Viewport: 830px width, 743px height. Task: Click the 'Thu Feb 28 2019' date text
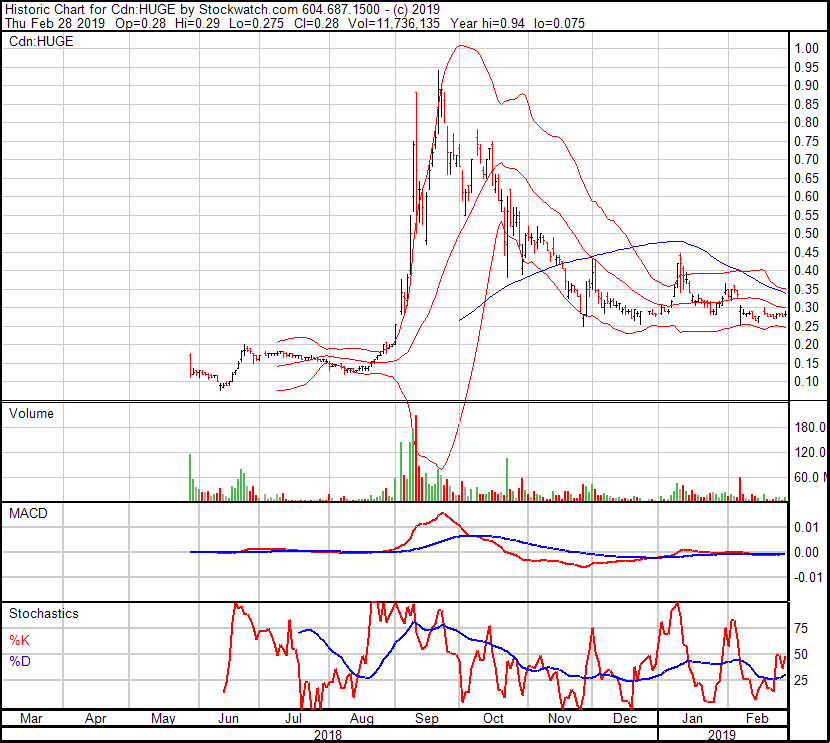[55, 23]
